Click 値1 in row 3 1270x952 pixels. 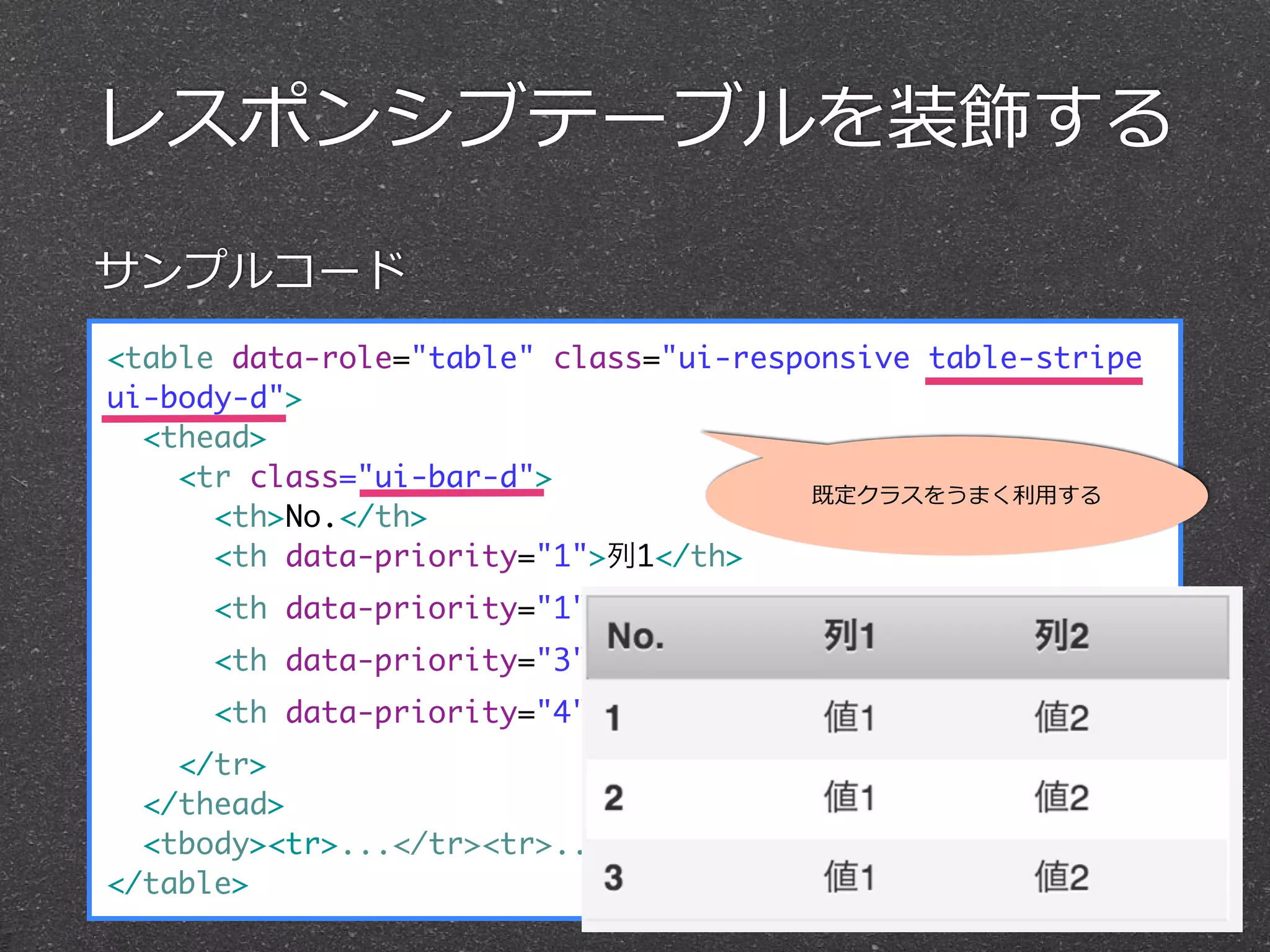coord(849,877)
